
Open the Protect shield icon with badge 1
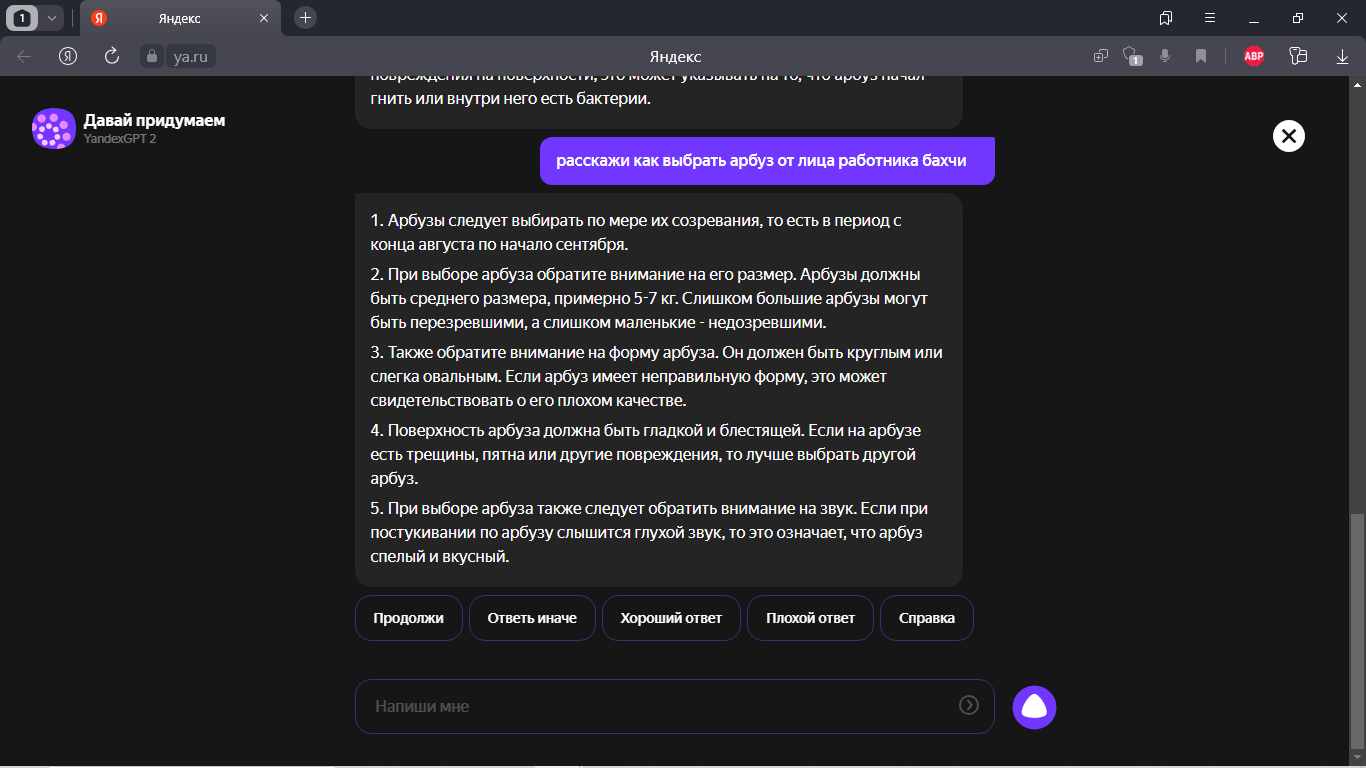(x=1132, y=56)
